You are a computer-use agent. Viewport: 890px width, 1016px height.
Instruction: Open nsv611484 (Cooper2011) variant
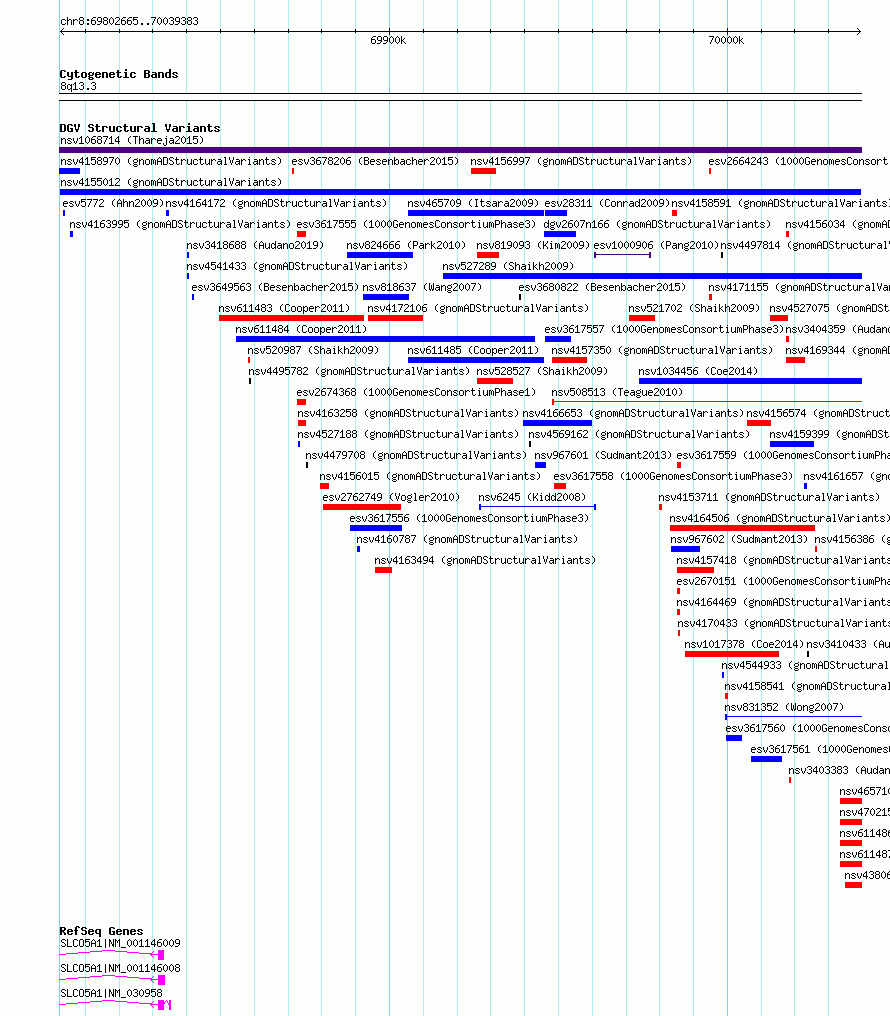point(301,330)
